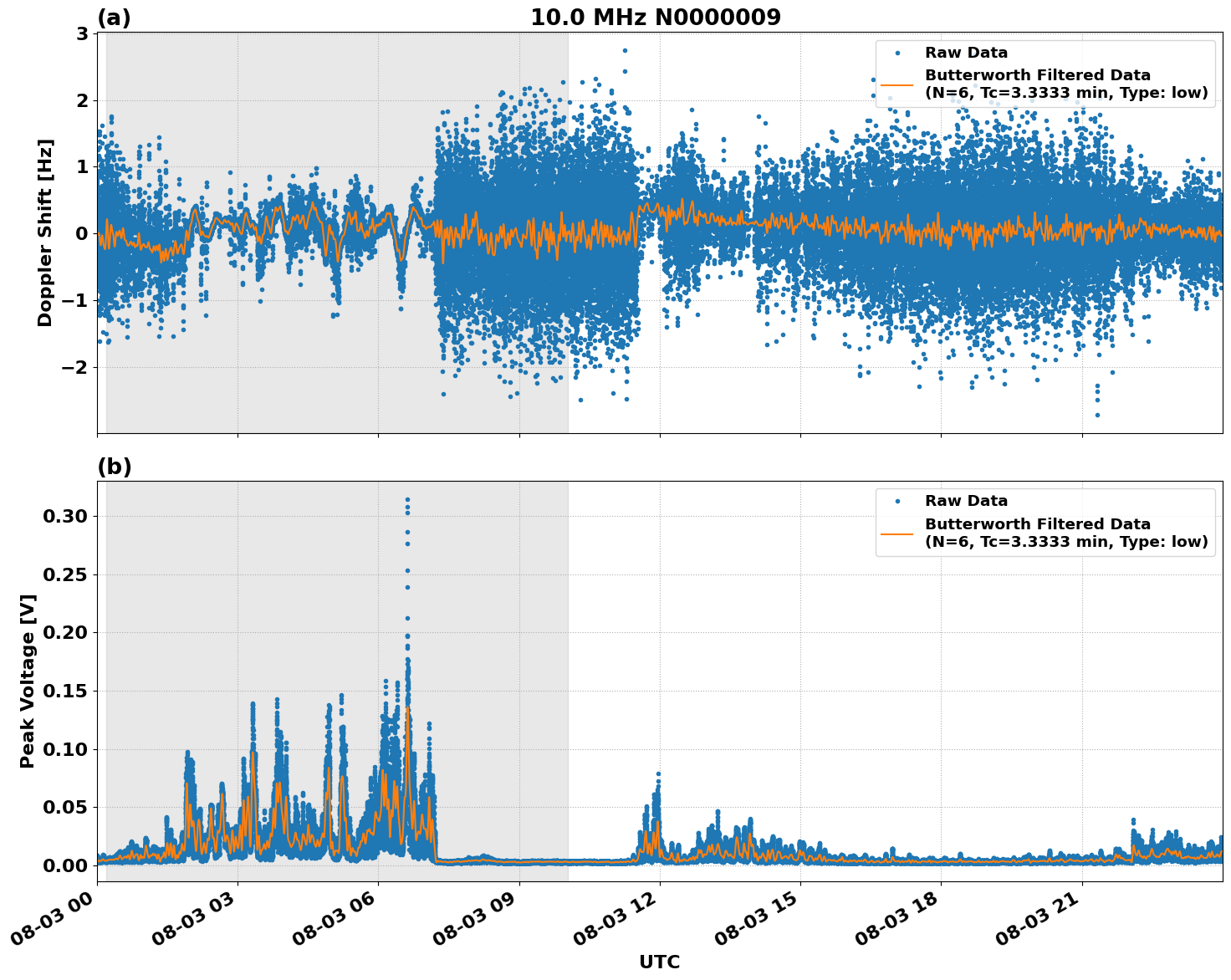Click the tallest voltage spike near 08-03 06
The image size is (1231, 980).
407,518
